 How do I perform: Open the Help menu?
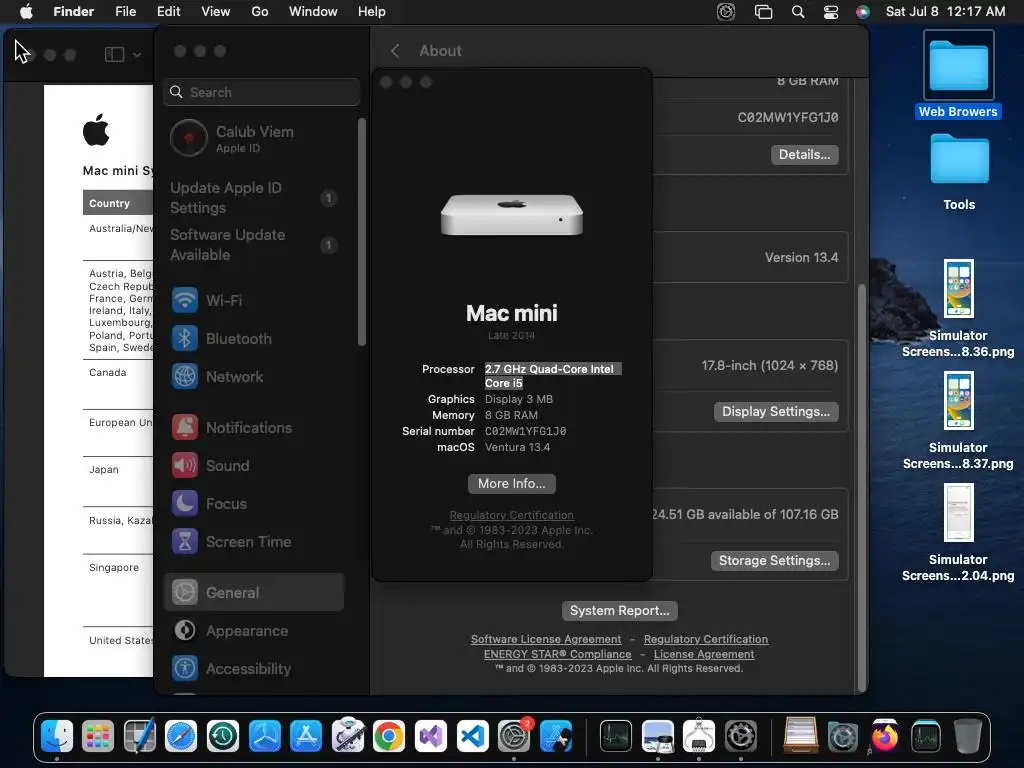[372, 12]
